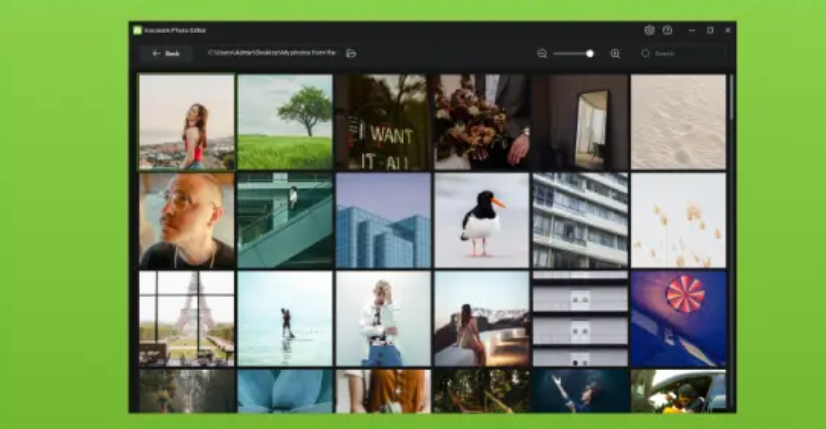The width and height of the screenshot is (826, 429).
Task: Select the blue succulent leaves photo
Action: click(x=285, y=391)
